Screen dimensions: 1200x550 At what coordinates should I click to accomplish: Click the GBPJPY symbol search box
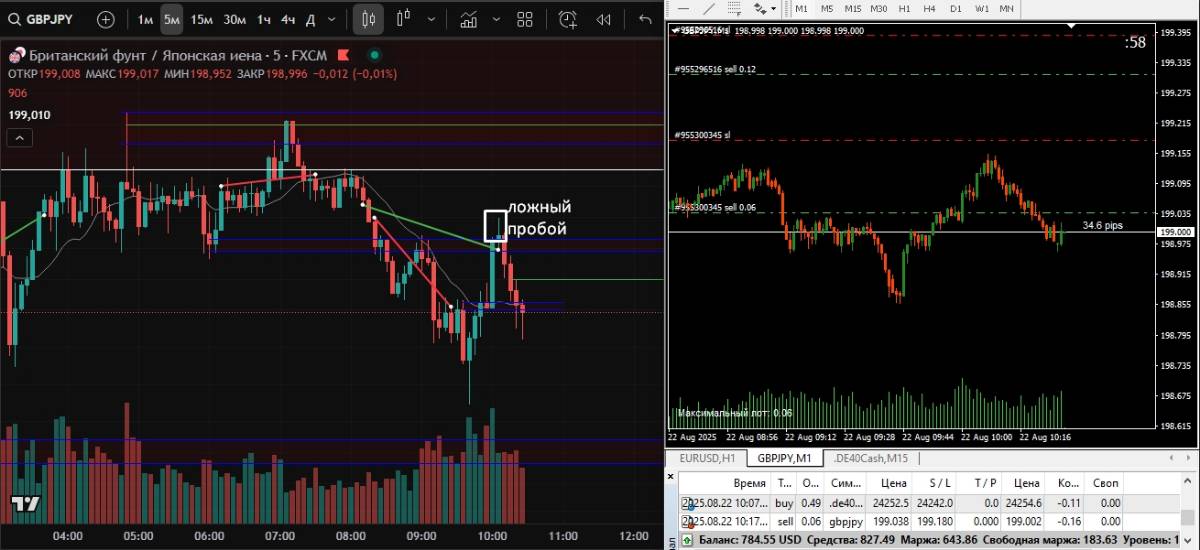tap(46, 19)
